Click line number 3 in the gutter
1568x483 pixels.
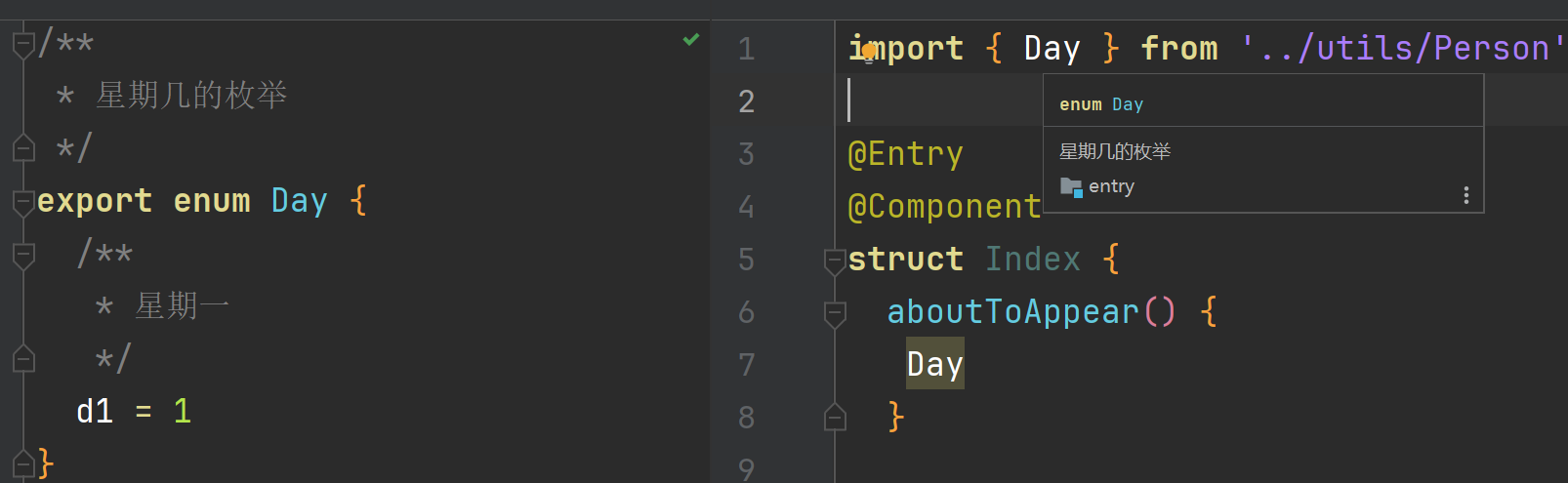746,154
